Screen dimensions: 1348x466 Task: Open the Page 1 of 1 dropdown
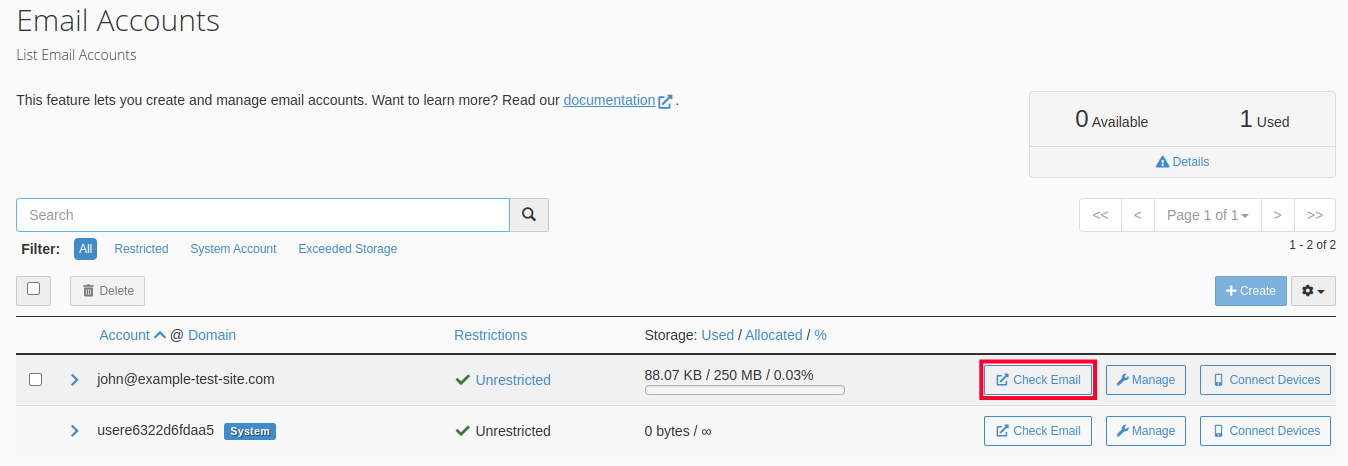(1207, 215)
